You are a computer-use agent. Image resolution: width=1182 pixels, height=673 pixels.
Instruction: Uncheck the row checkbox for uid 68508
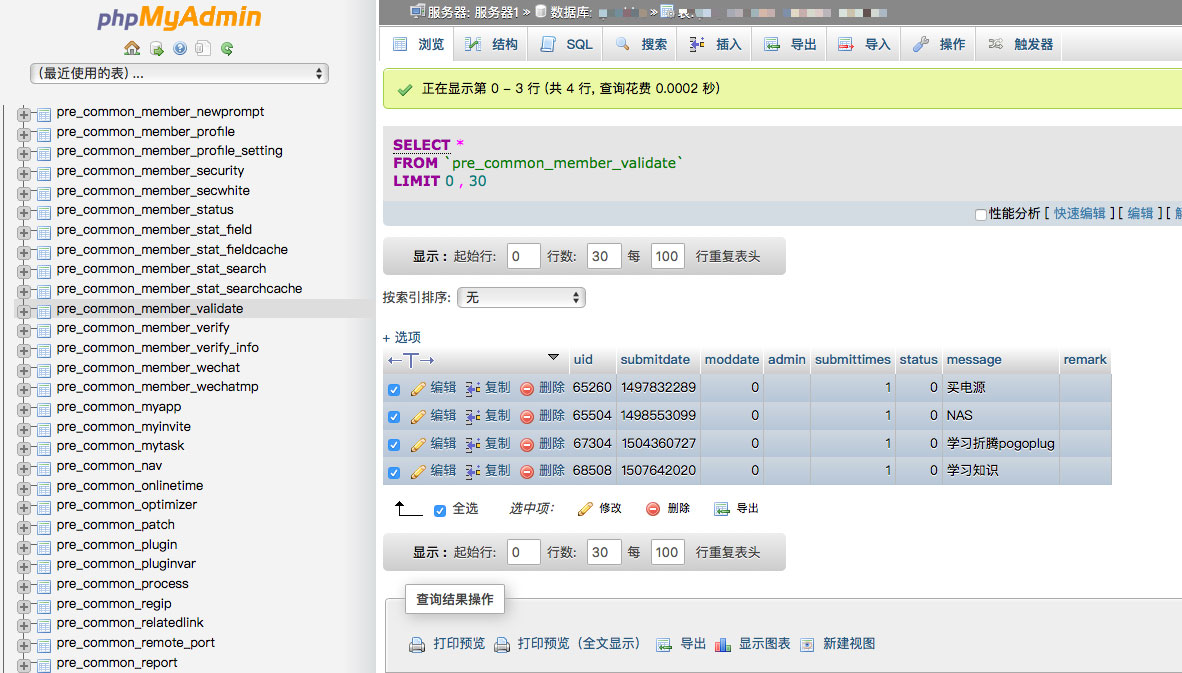pyautogui.click(x=393, y=473)
